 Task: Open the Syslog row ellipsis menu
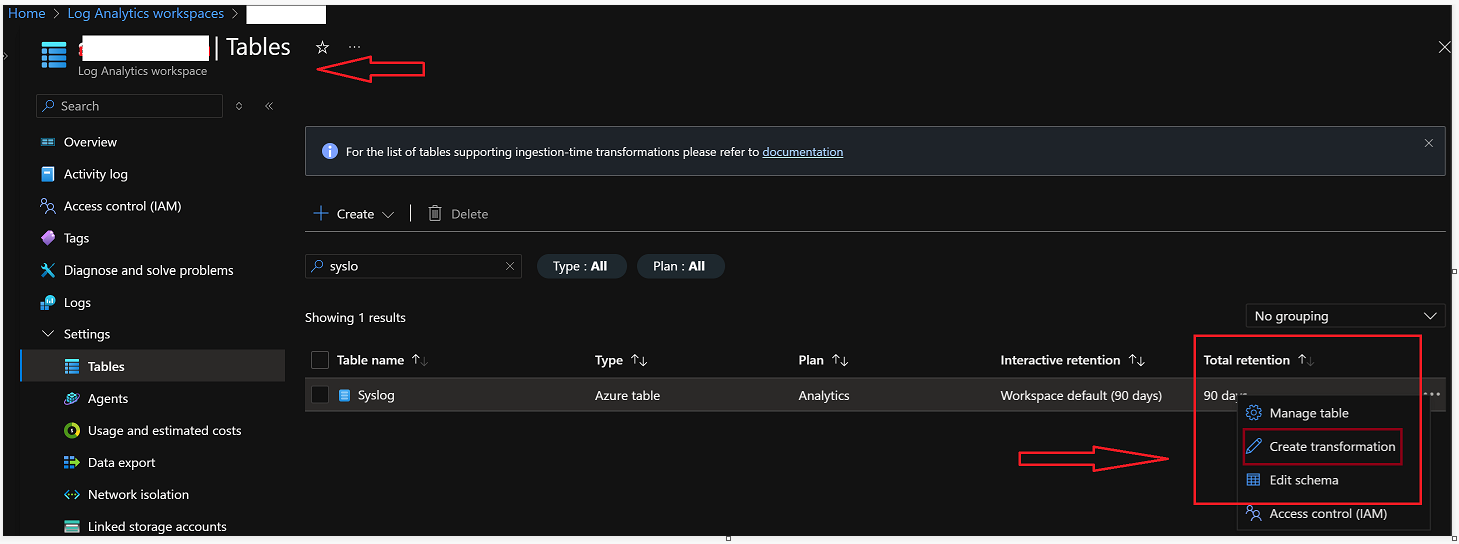coord(1433,394)
